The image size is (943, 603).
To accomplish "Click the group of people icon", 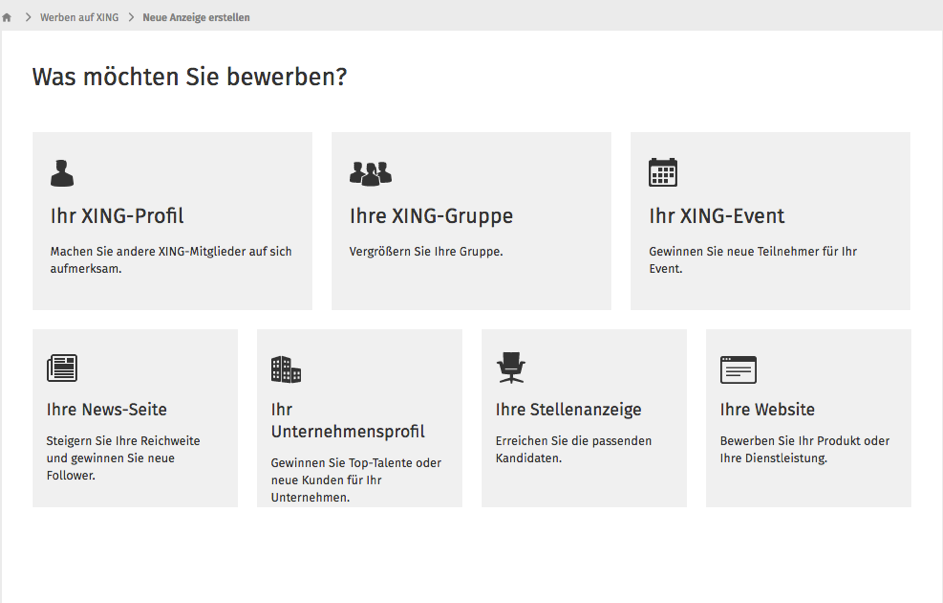I will [370, 174].
